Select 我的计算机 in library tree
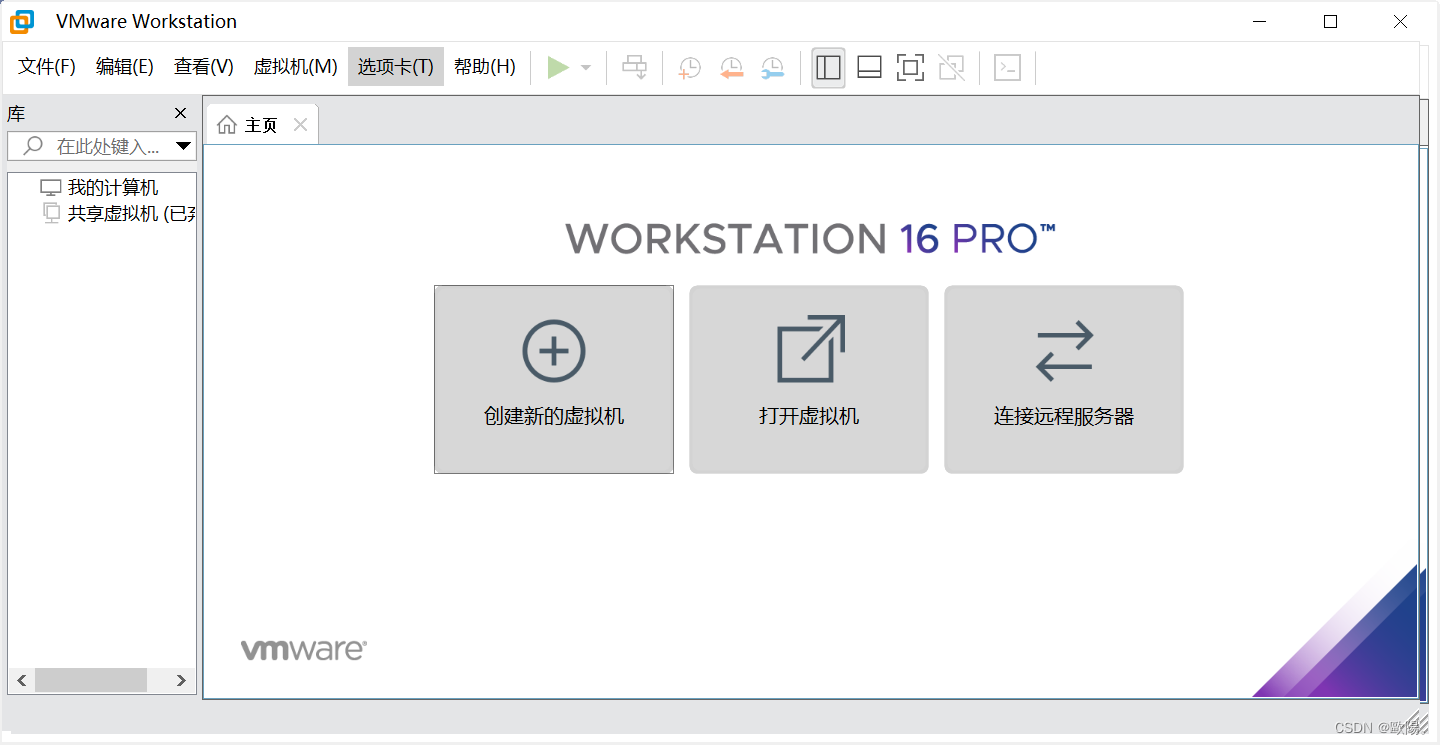This screenshot has height=745, width=1440. point(112,187)
